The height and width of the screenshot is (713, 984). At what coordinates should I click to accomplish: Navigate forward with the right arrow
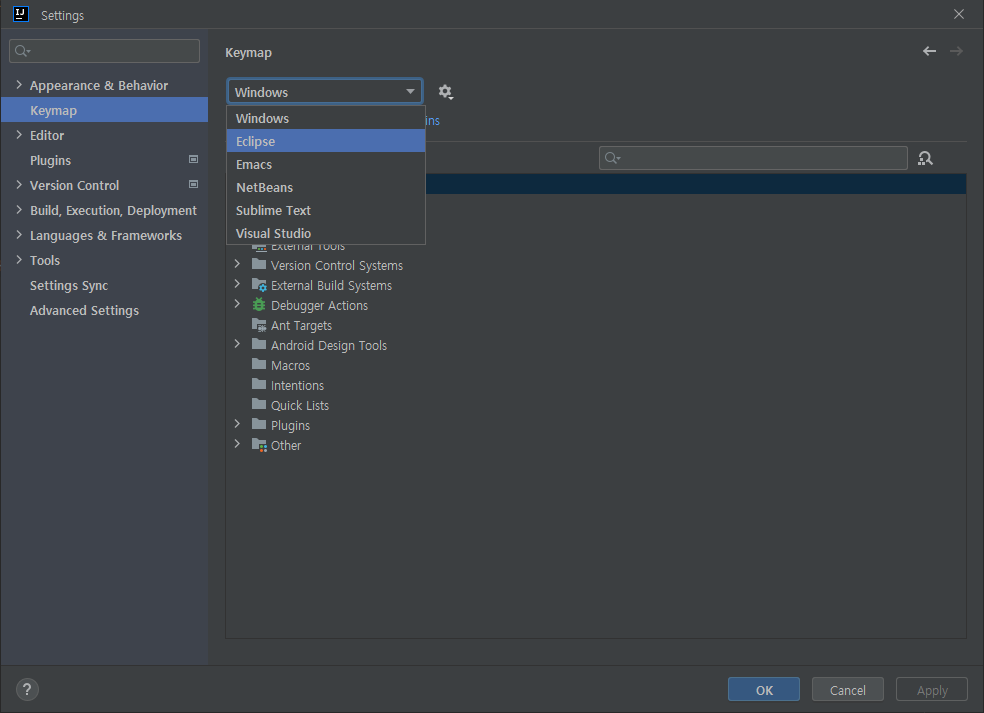pyautogui.click(x=956, y=51)
